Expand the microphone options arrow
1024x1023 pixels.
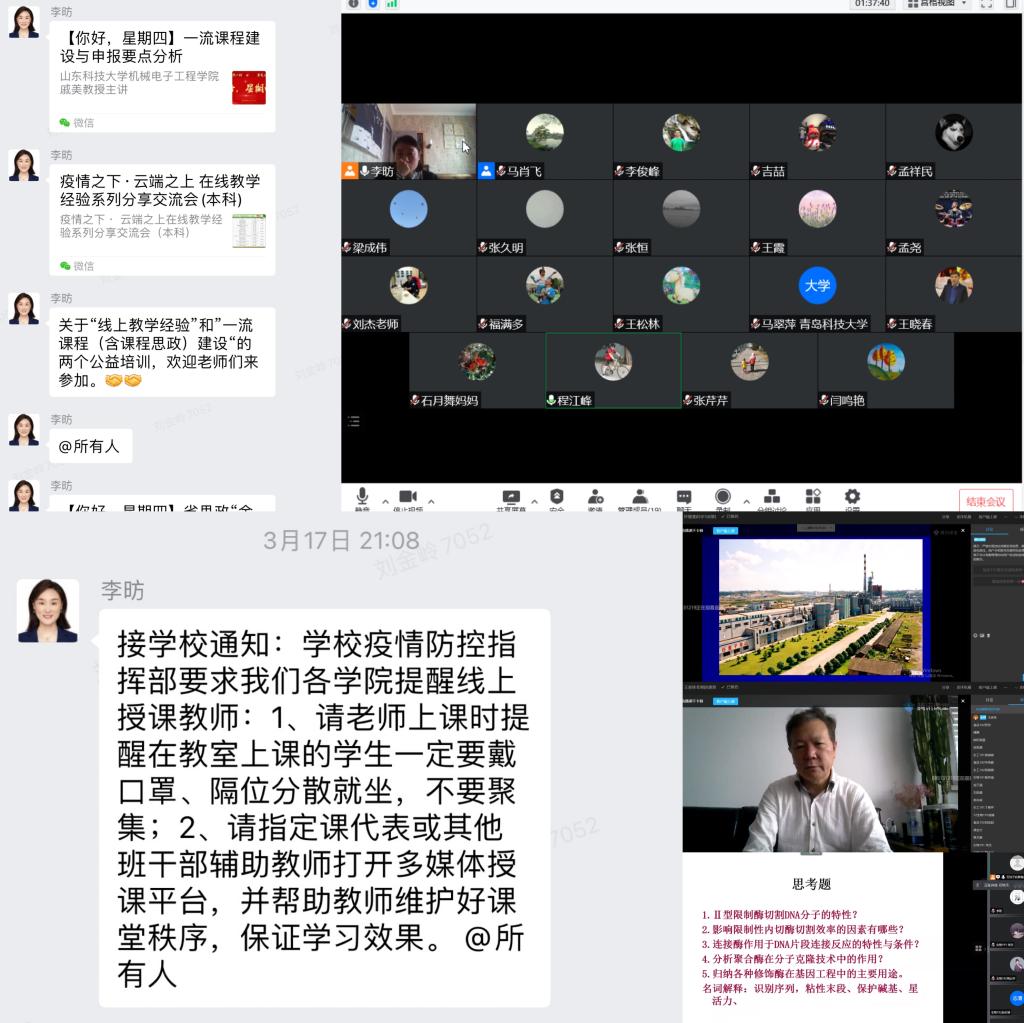pos(386,501)
